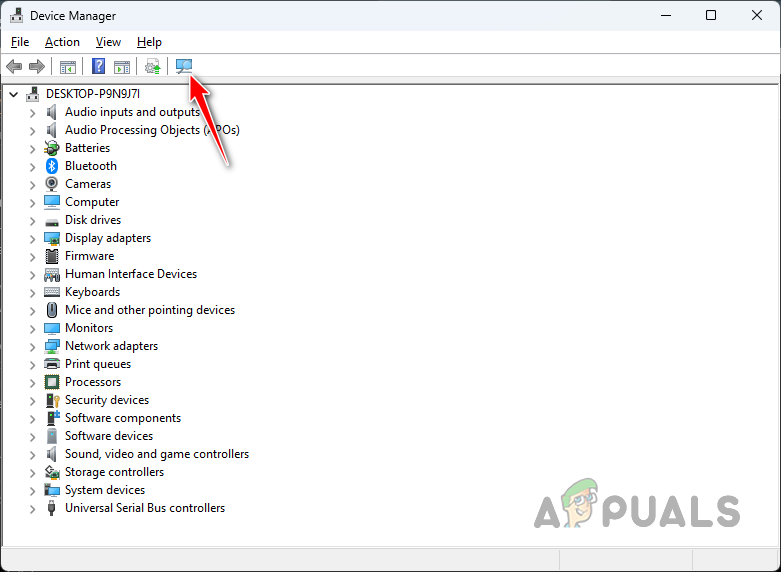Screen dimensions: 781x572
Task: Expand Audio Processing Objects category
Action: [32, 131]
